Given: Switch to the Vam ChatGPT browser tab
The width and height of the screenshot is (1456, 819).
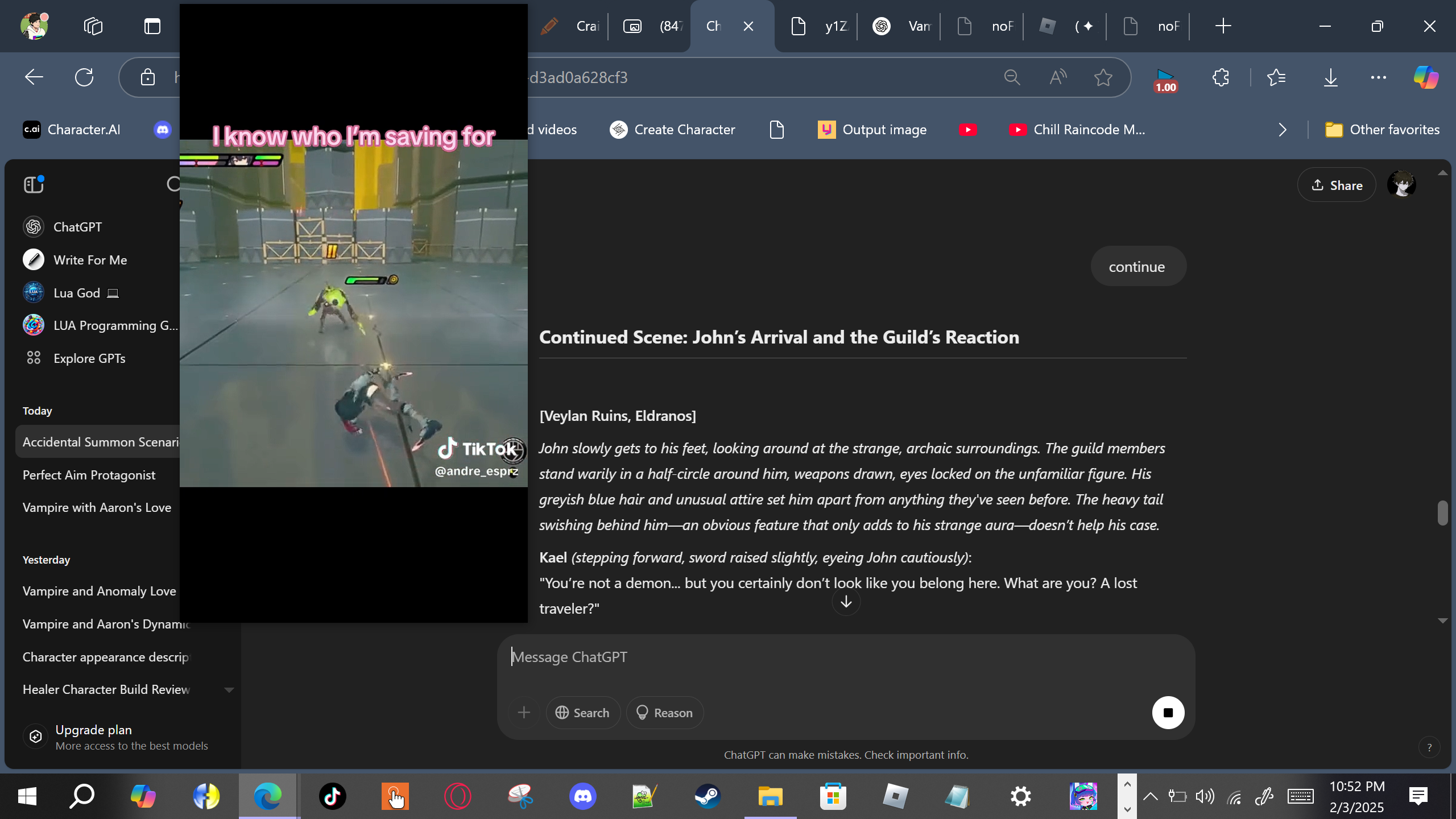Looking at the screenshot, I should [x=902, y=26].
